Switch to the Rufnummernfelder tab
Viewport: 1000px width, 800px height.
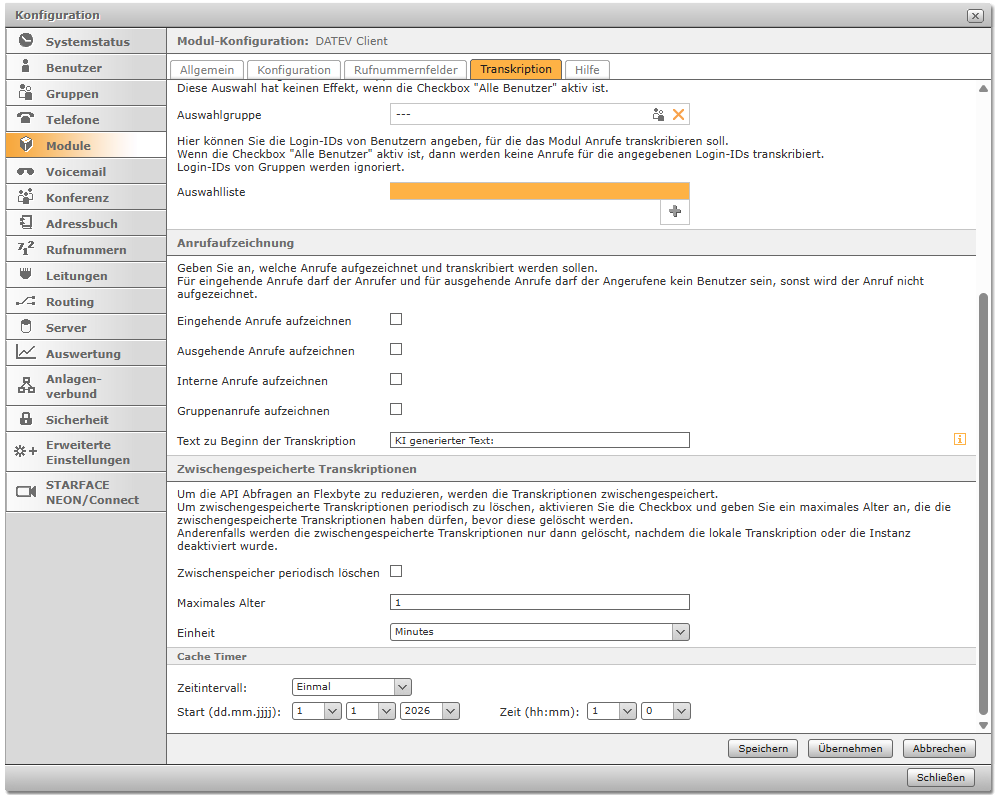pyautogui.click(x=406, y=70)
